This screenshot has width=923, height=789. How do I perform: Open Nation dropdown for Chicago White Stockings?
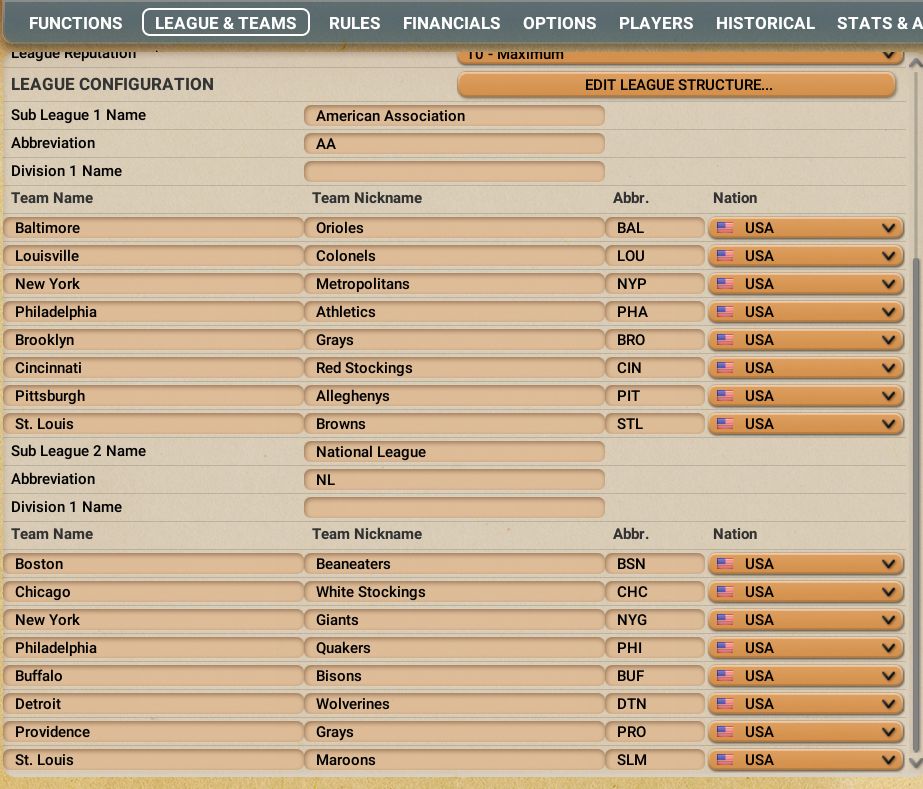[806, 592]
